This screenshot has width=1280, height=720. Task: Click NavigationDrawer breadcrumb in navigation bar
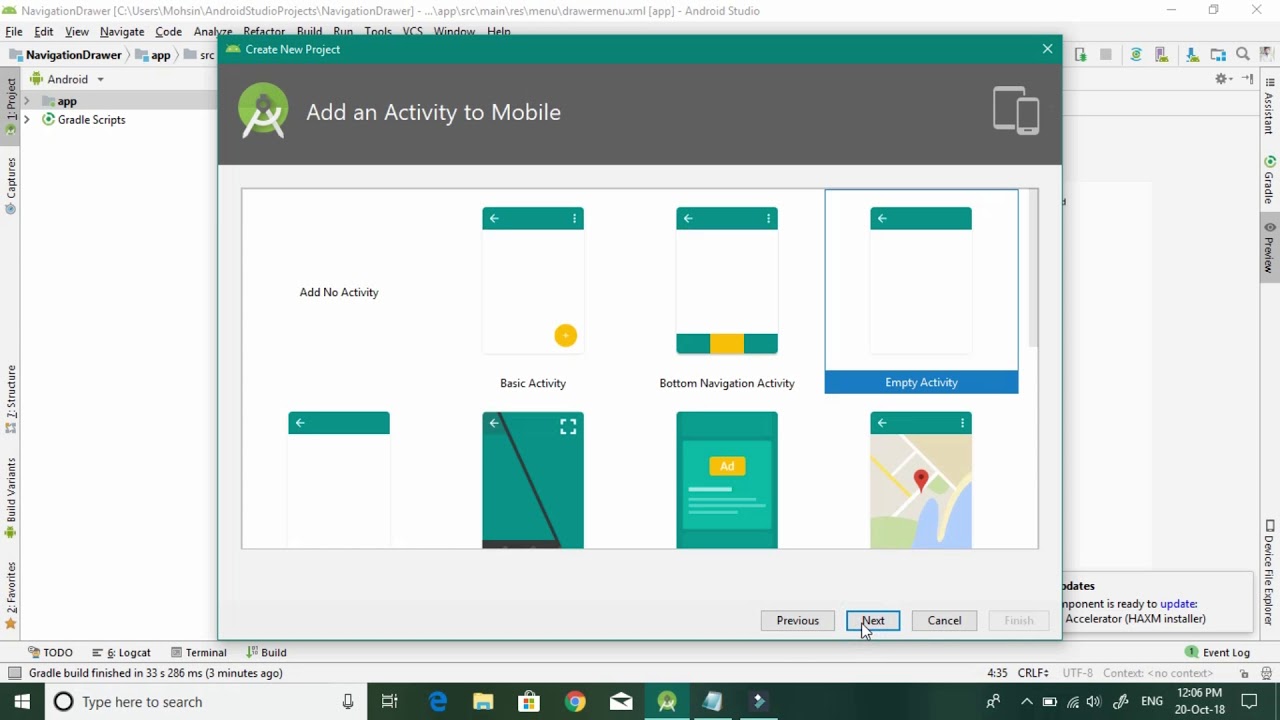[66, 55]
